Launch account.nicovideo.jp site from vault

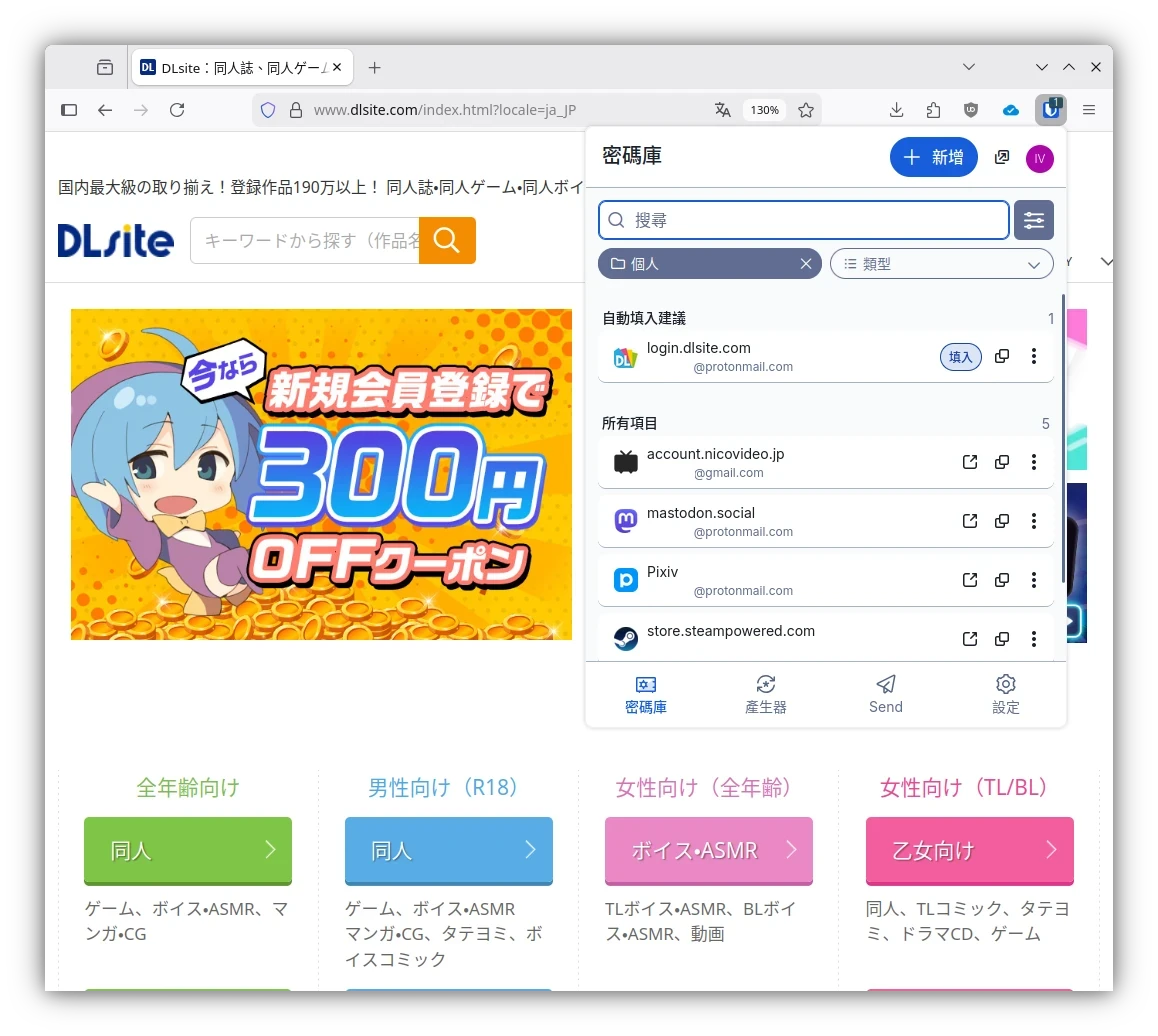(x=969, y=462)
